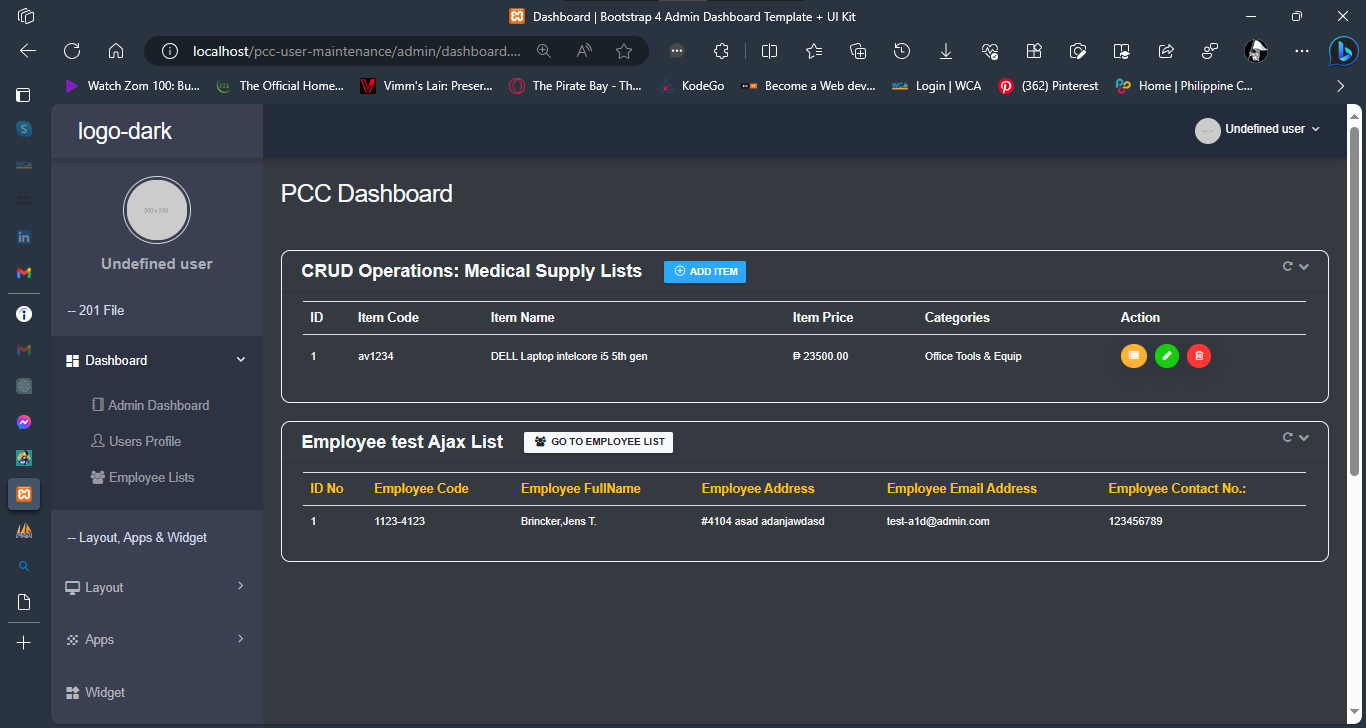
Task: Collapse the Dashboard sidebar menu
Action: 157,360
